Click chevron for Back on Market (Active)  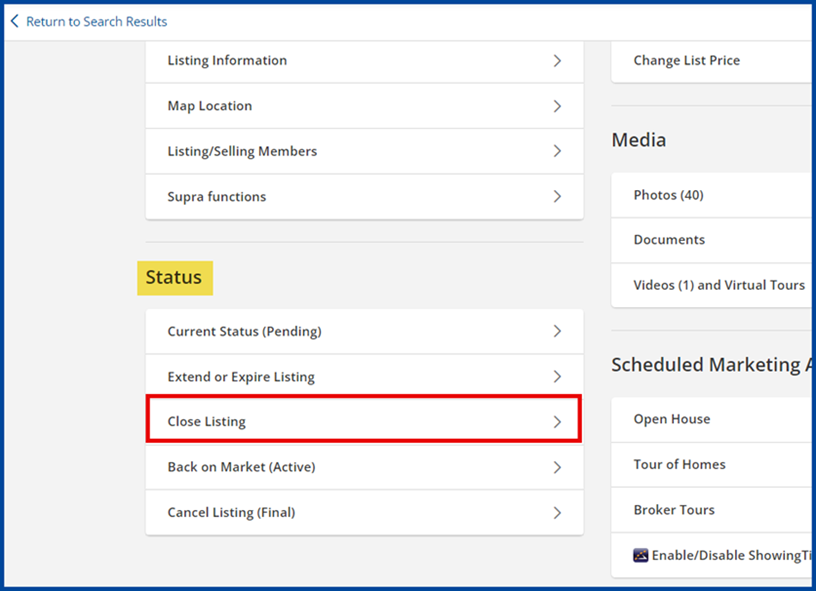557,467
